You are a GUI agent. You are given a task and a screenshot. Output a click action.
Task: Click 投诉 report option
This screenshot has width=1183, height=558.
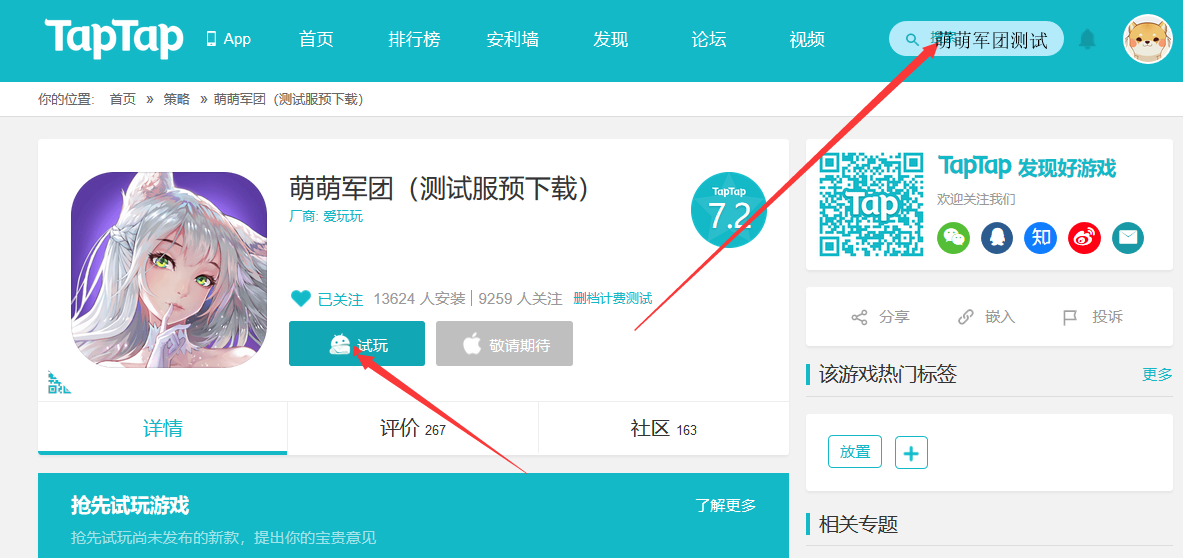pos(1092,317)
